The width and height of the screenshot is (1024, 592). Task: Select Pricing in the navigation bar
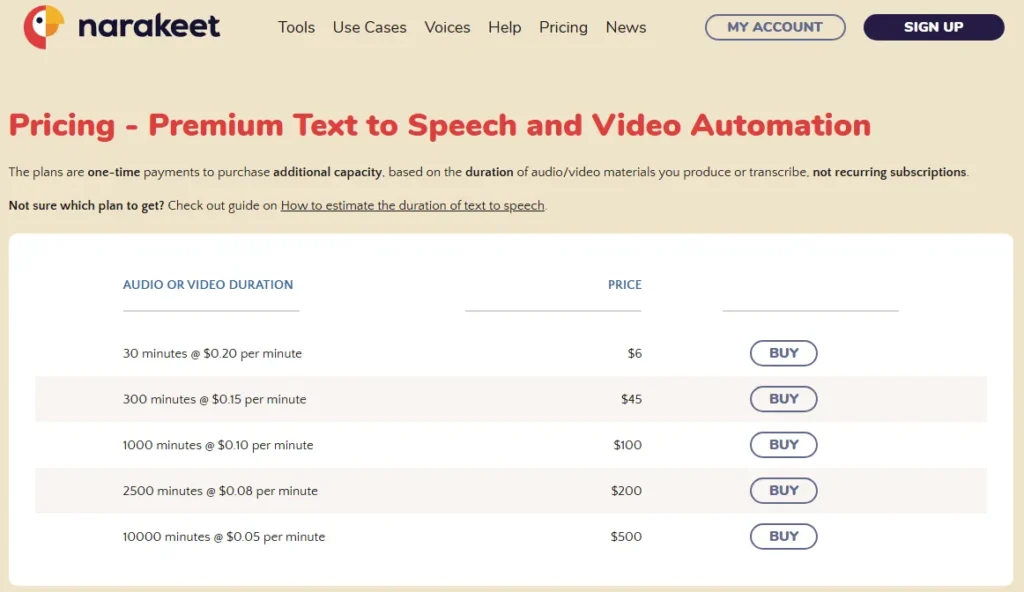pyautogui.click(x=564, y=27)
